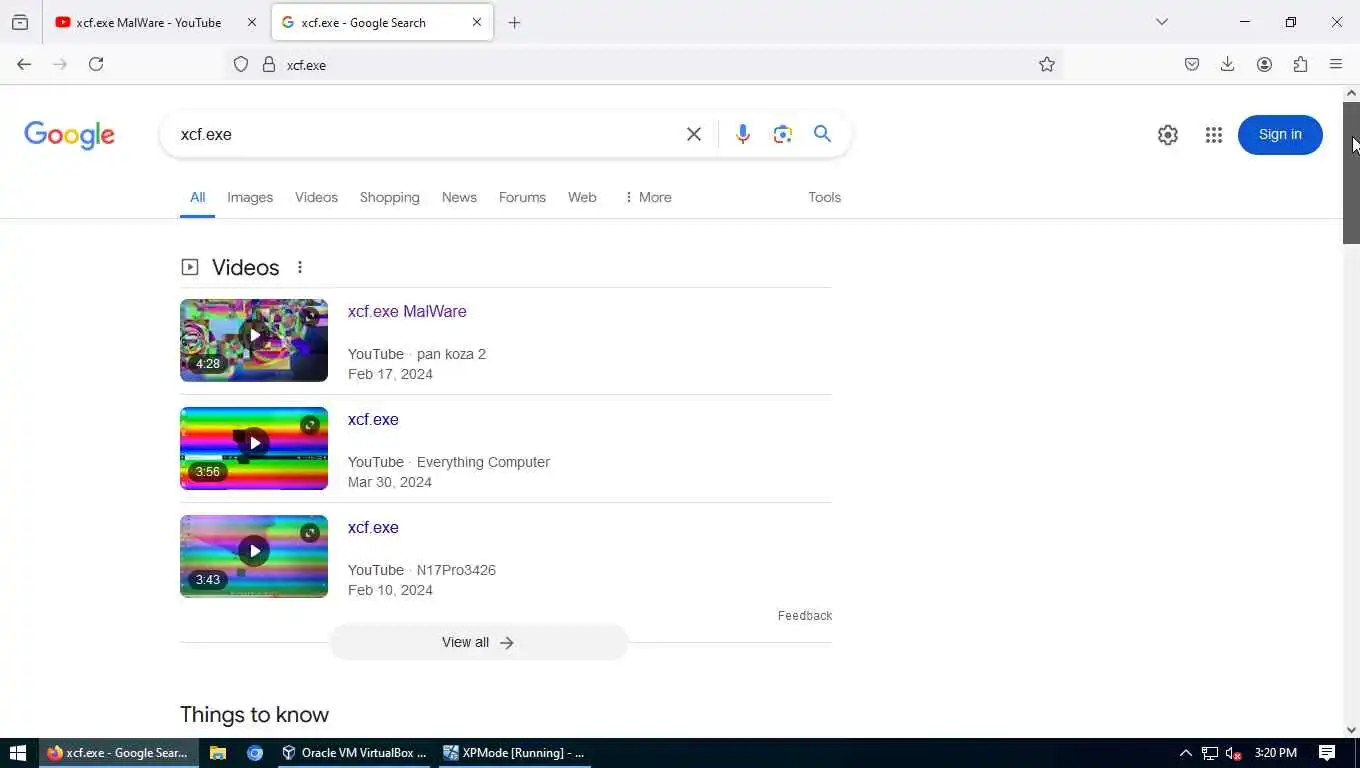This screenshot has width=1360, height=768.
Task: Switch to XPMode [Running] taskbar window
Action: pyautogui.click(x=514, y=753)
